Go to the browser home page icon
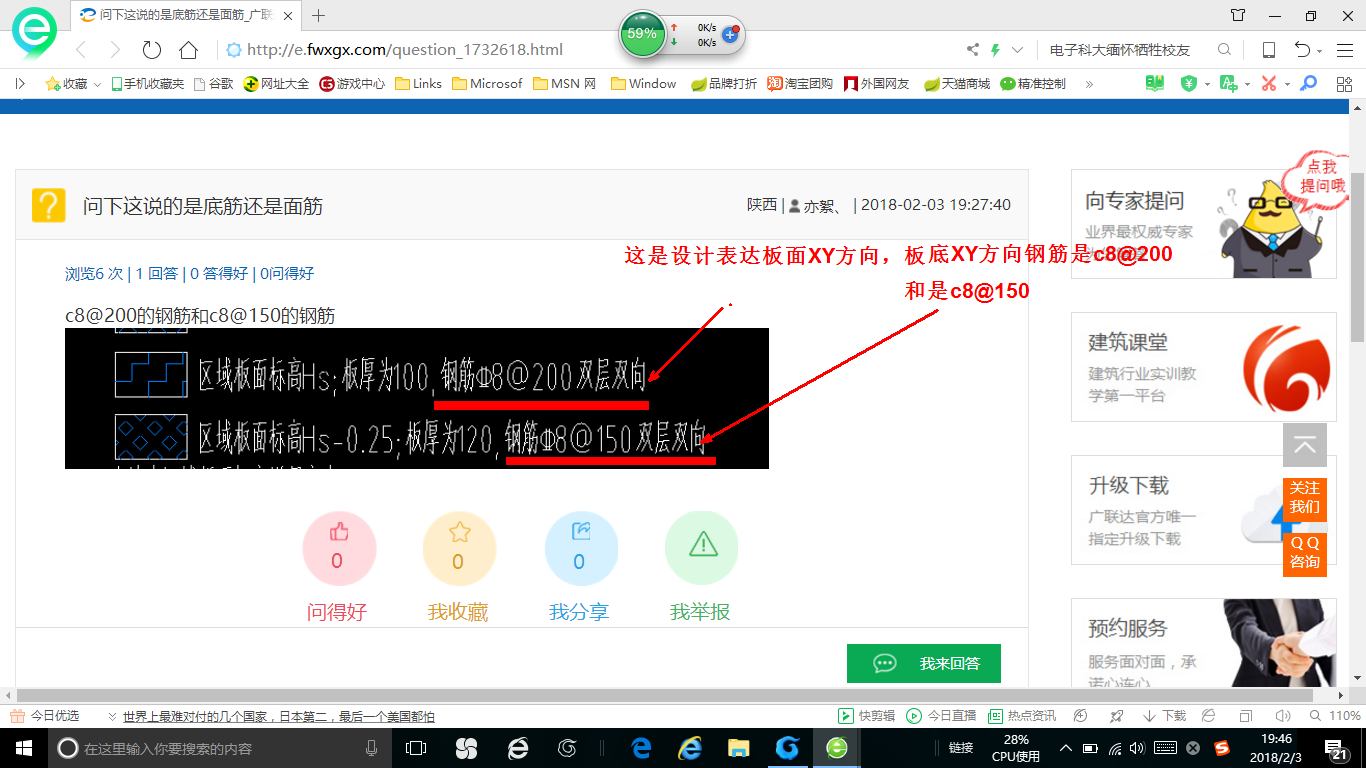 (188, 50)
